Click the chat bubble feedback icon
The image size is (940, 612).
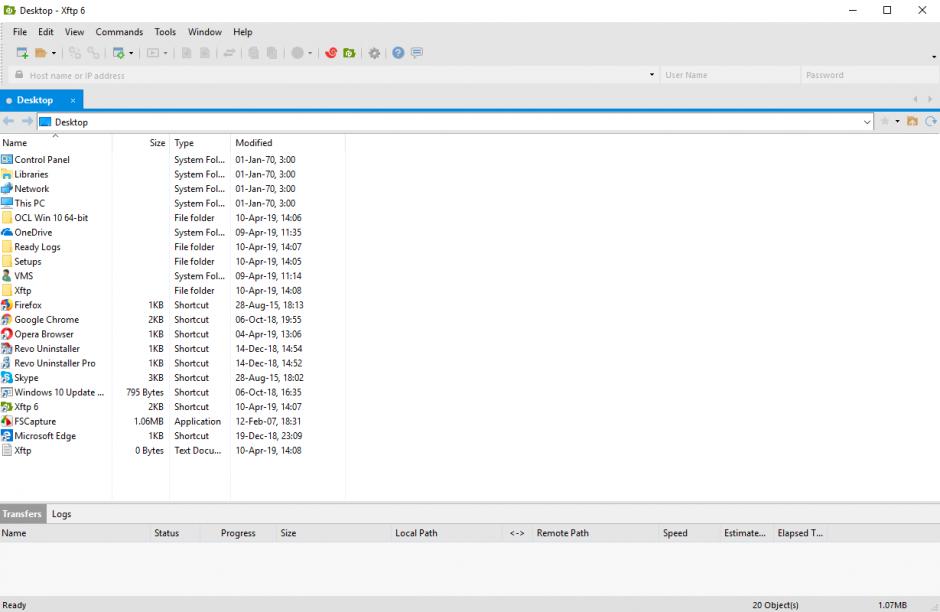pyautogui.click(x=417, y=53)
